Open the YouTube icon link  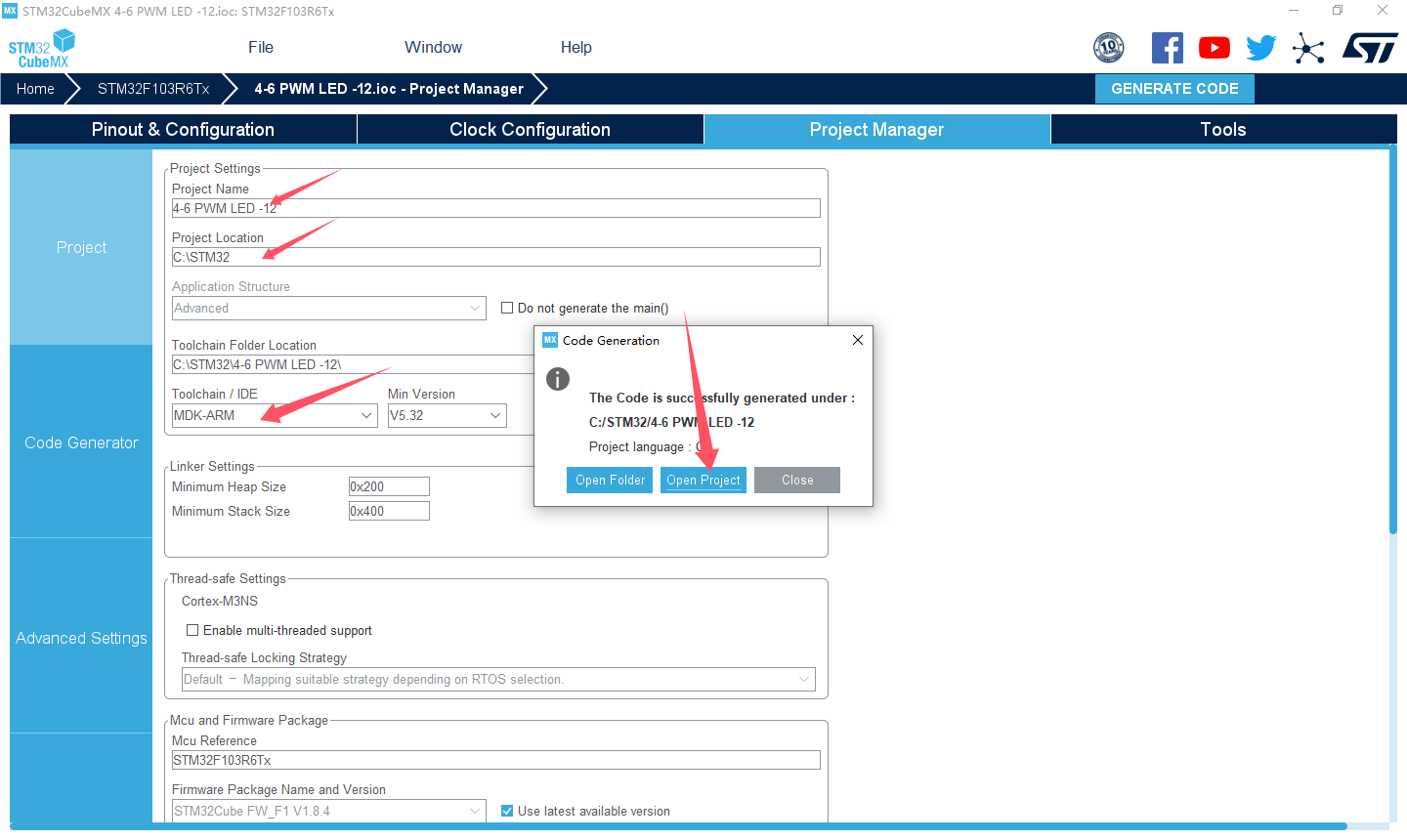1215,48
